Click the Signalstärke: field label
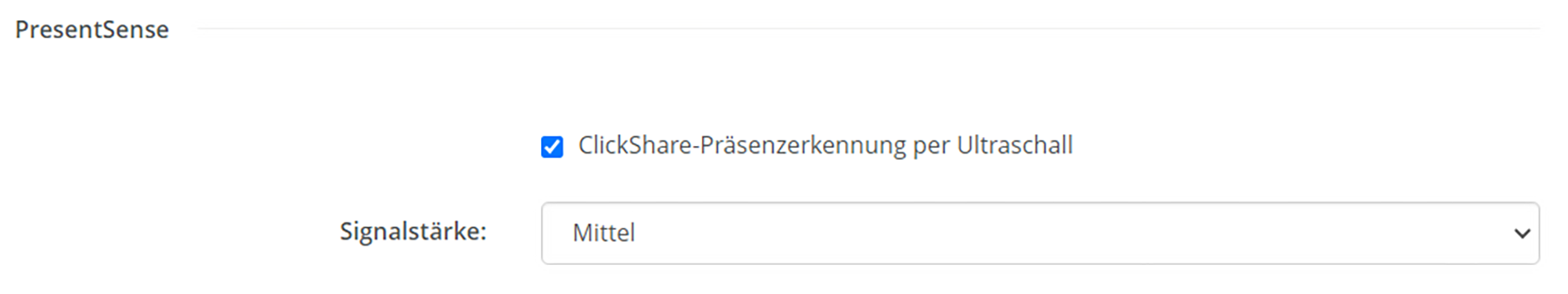The image size is (1568, 294). coord(413,232)
